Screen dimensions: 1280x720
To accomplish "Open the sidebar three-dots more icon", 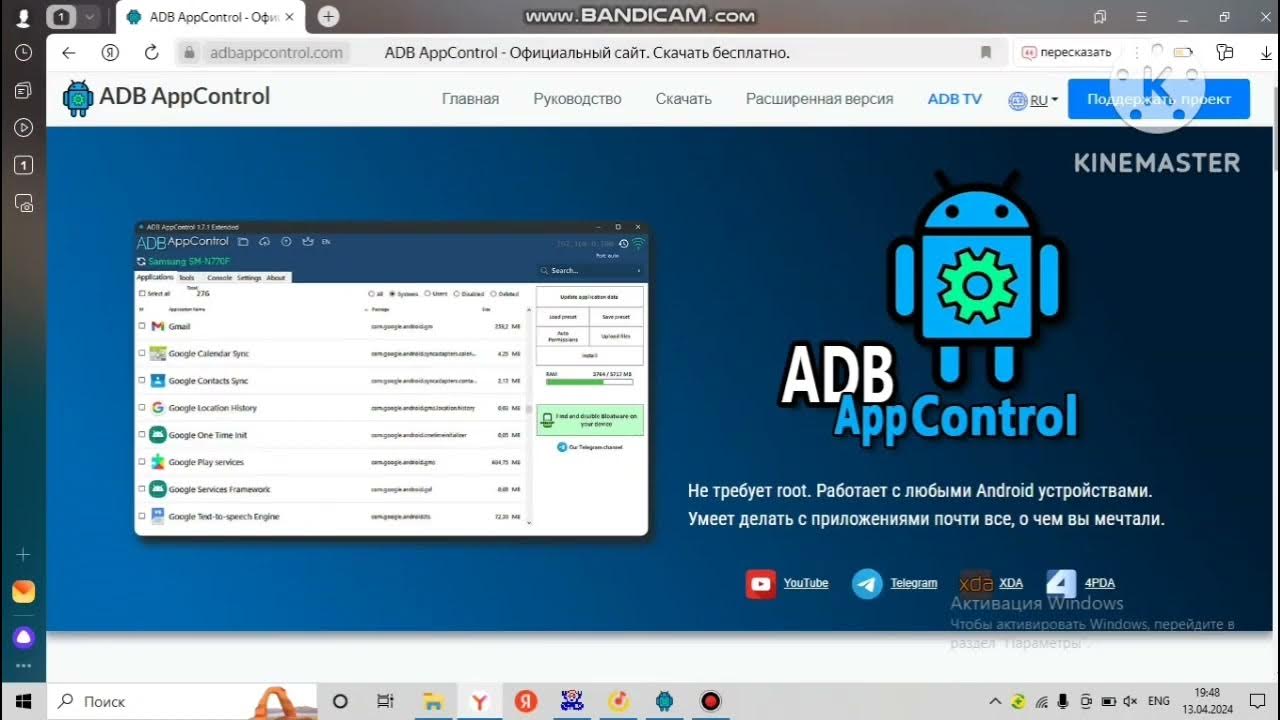I will click(x=24, y=666).
